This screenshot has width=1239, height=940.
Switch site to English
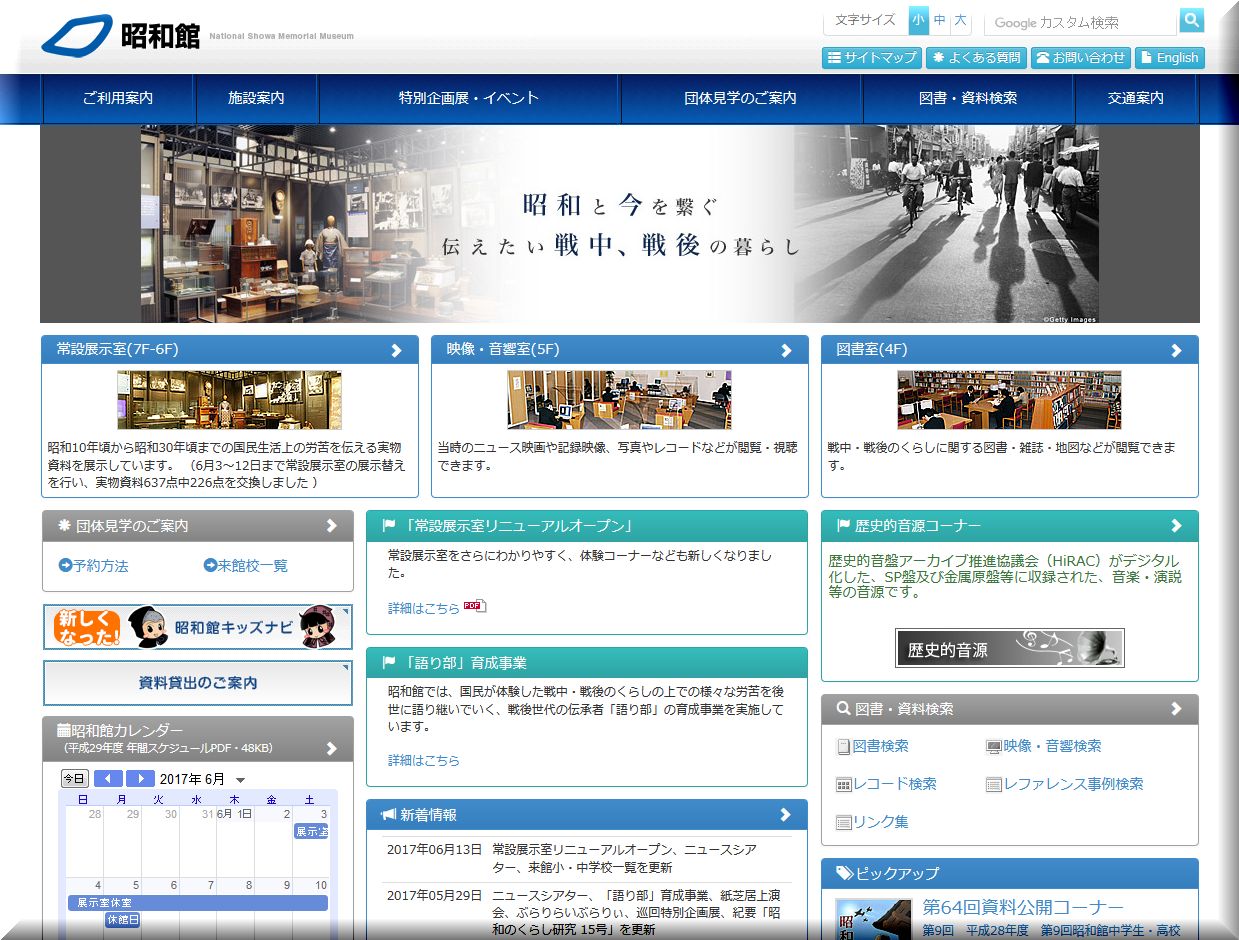tap(1170, 58)
